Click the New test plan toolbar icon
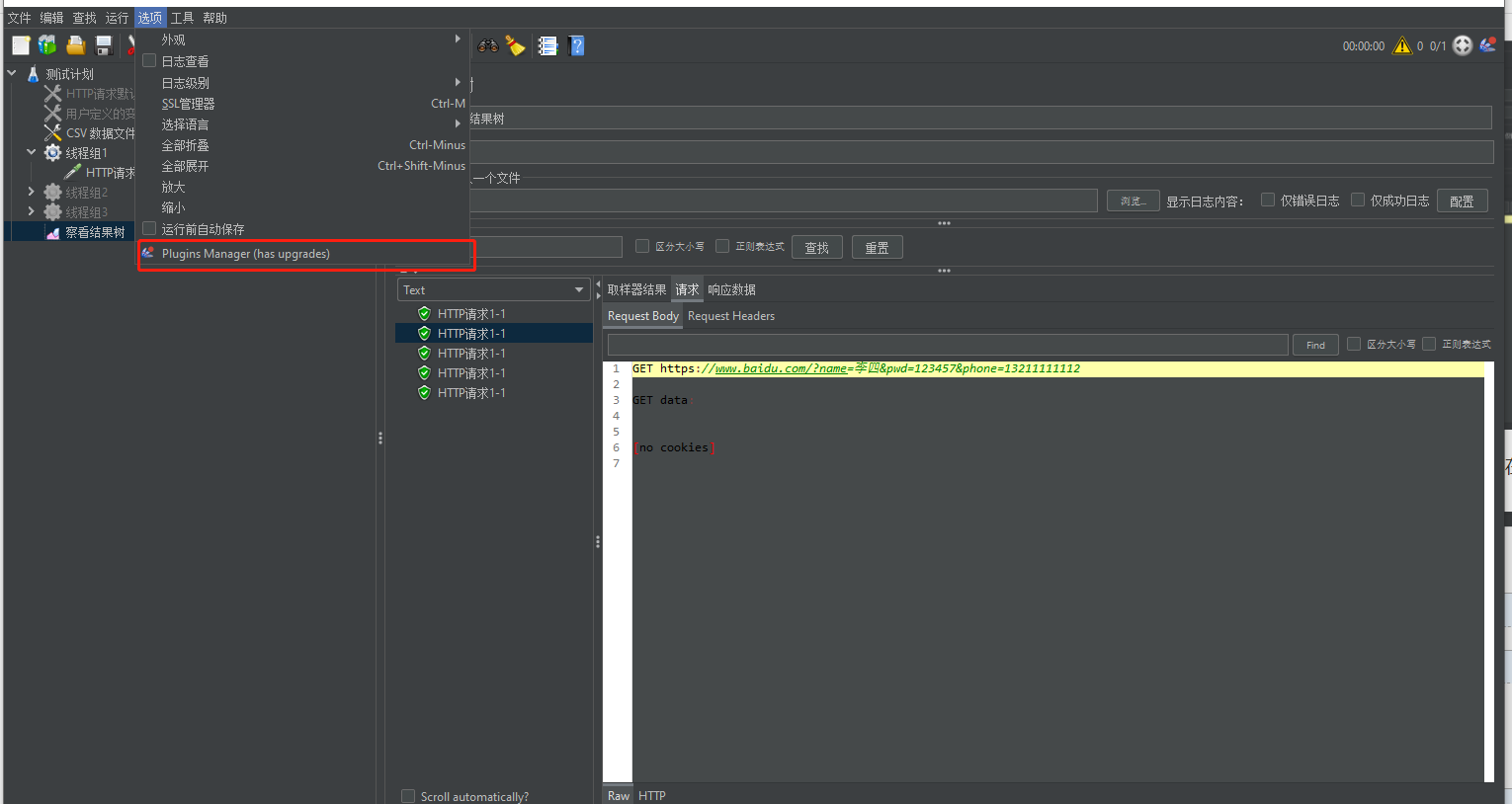 pyautogui.click(x=21, y=45)
